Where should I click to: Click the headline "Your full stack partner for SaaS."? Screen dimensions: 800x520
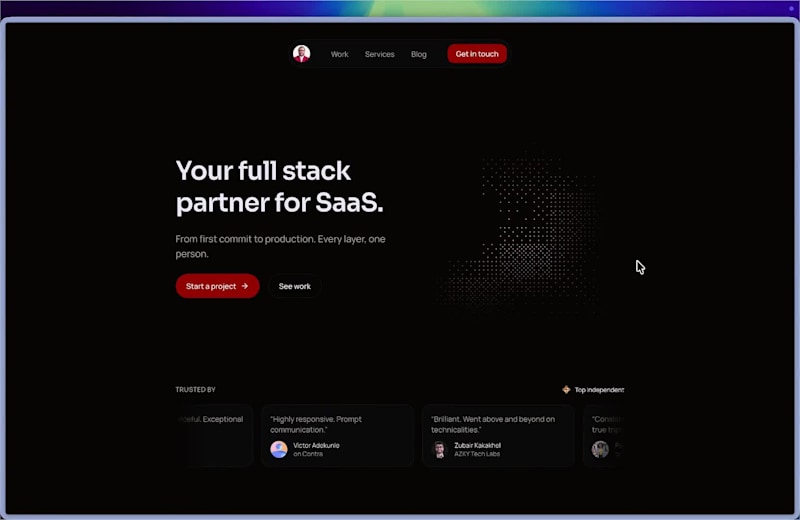click(x=279, y=186)
